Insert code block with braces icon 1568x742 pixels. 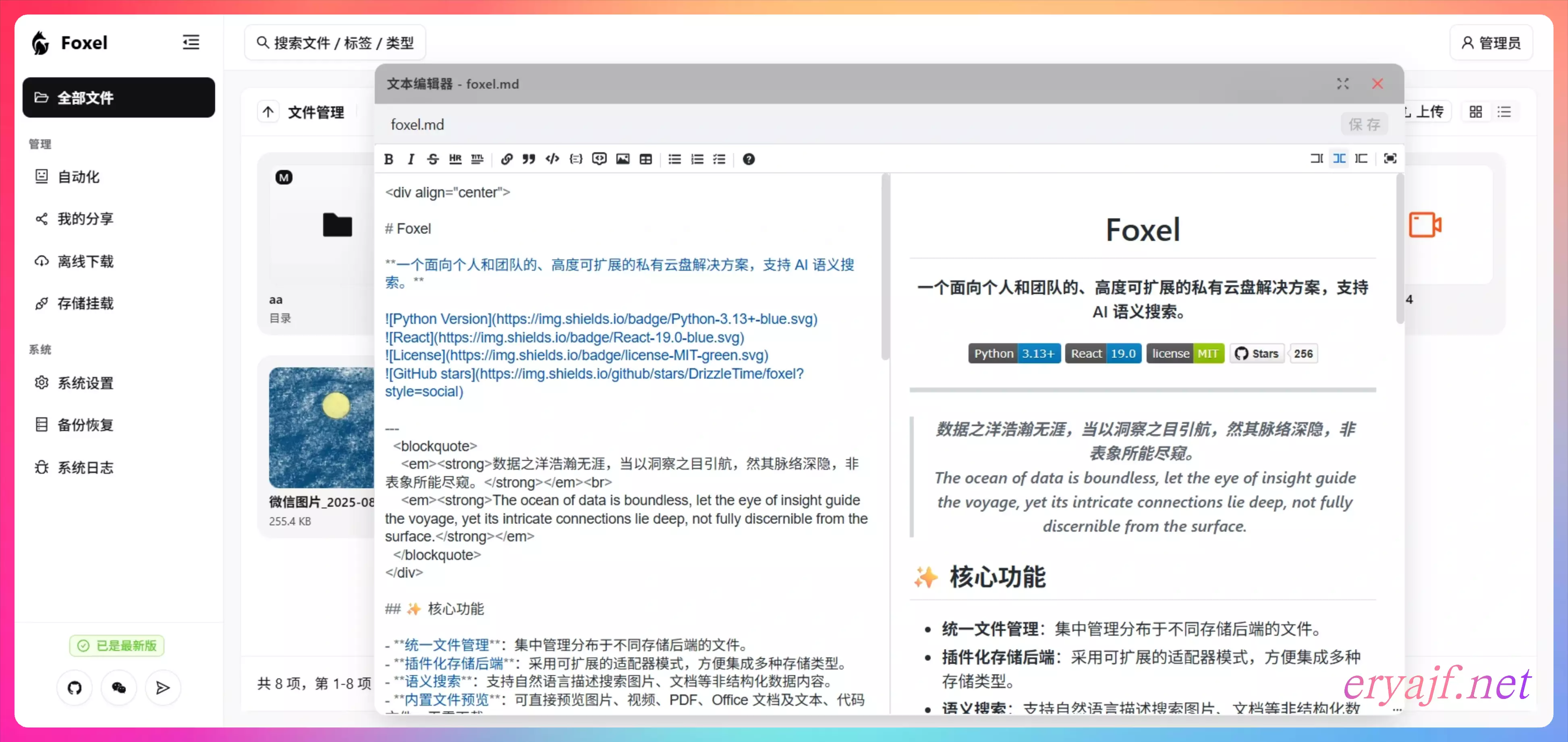pos(575,159)
